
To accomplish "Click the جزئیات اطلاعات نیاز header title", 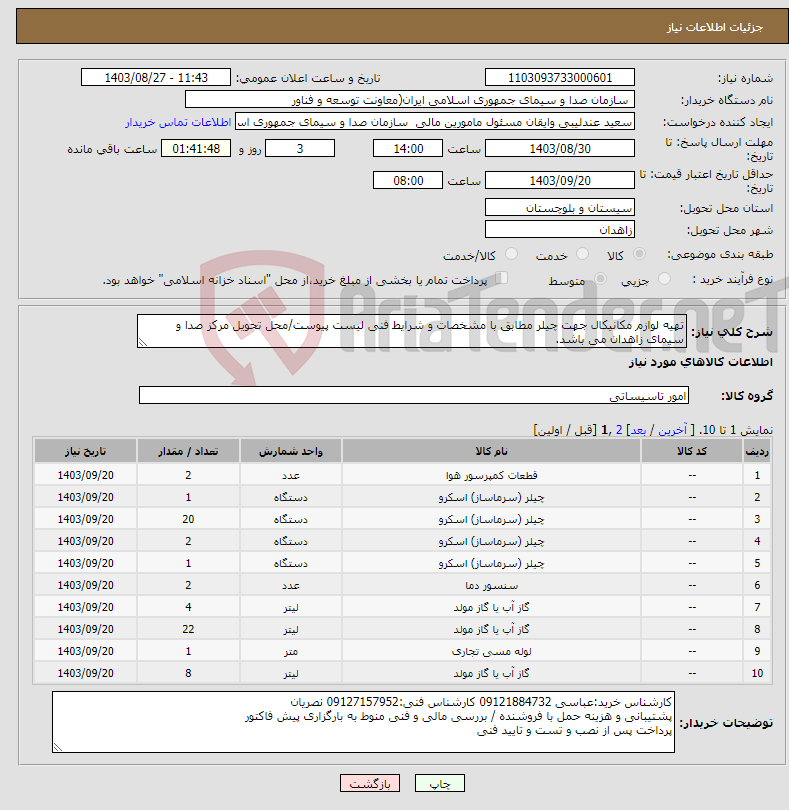I will point(714,27).
